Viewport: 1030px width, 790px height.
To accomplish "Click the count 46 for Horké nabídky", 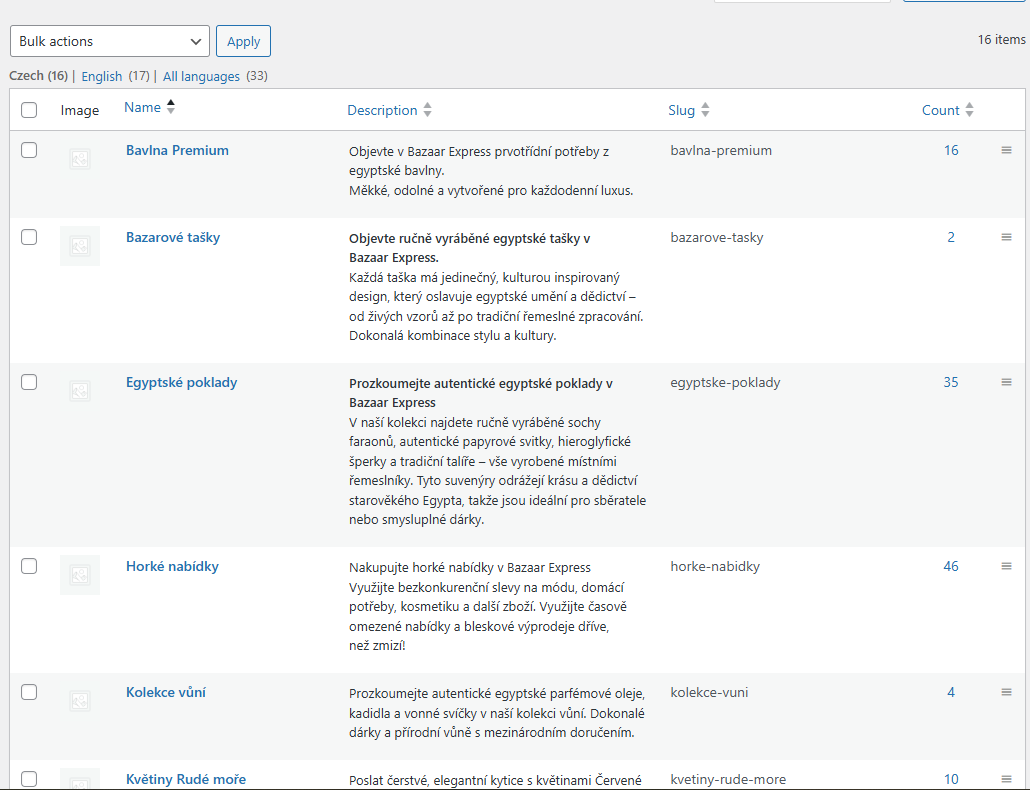I will click(x=951, y=566).
